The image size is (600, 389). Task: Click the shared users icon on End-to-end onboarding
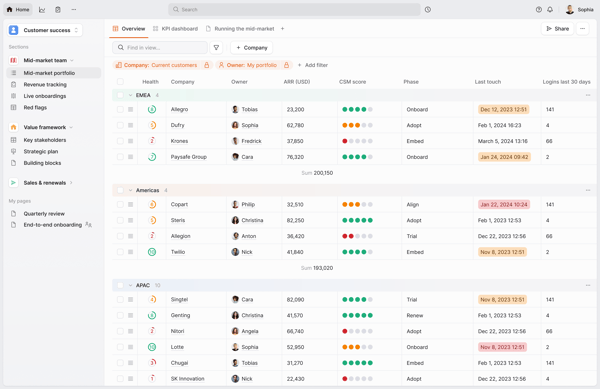point(88,225)
